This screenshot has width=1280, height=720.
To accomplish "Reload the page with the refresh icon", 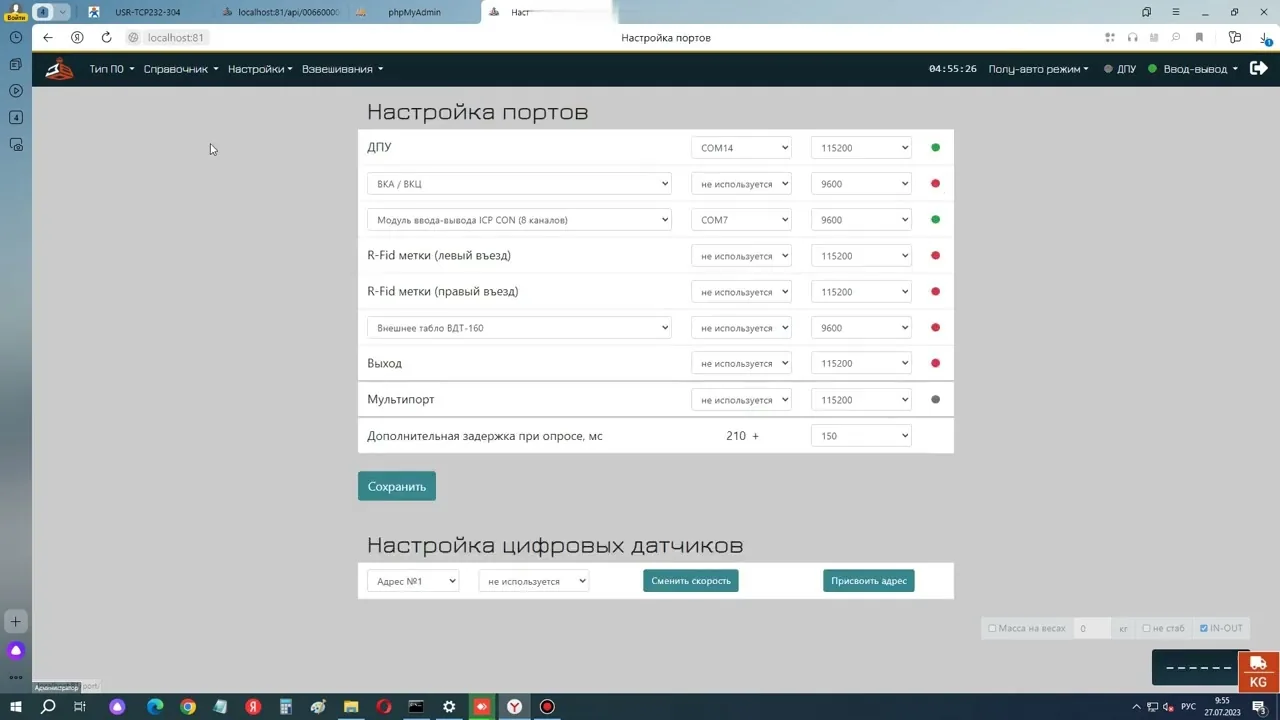I will coord(106,38).
